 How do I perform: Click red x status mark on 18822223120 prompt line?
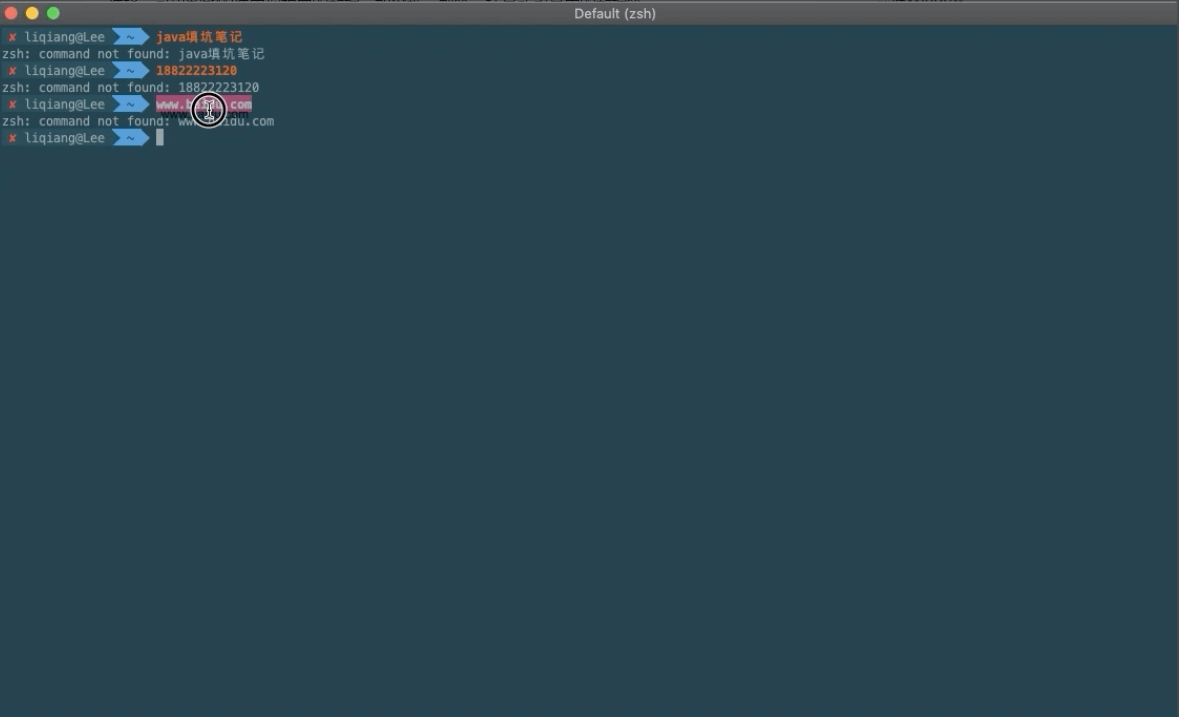(x=12, y=71)
